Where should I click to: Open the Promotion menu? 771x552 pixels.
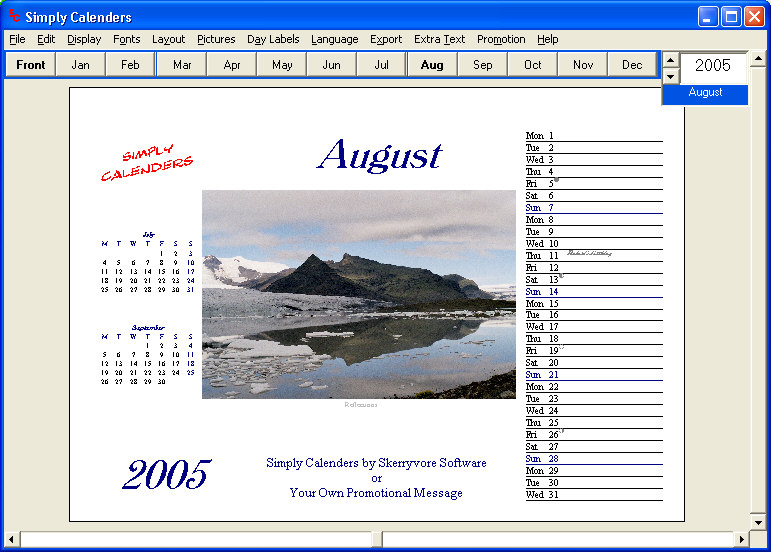click(x=501, y=39)
